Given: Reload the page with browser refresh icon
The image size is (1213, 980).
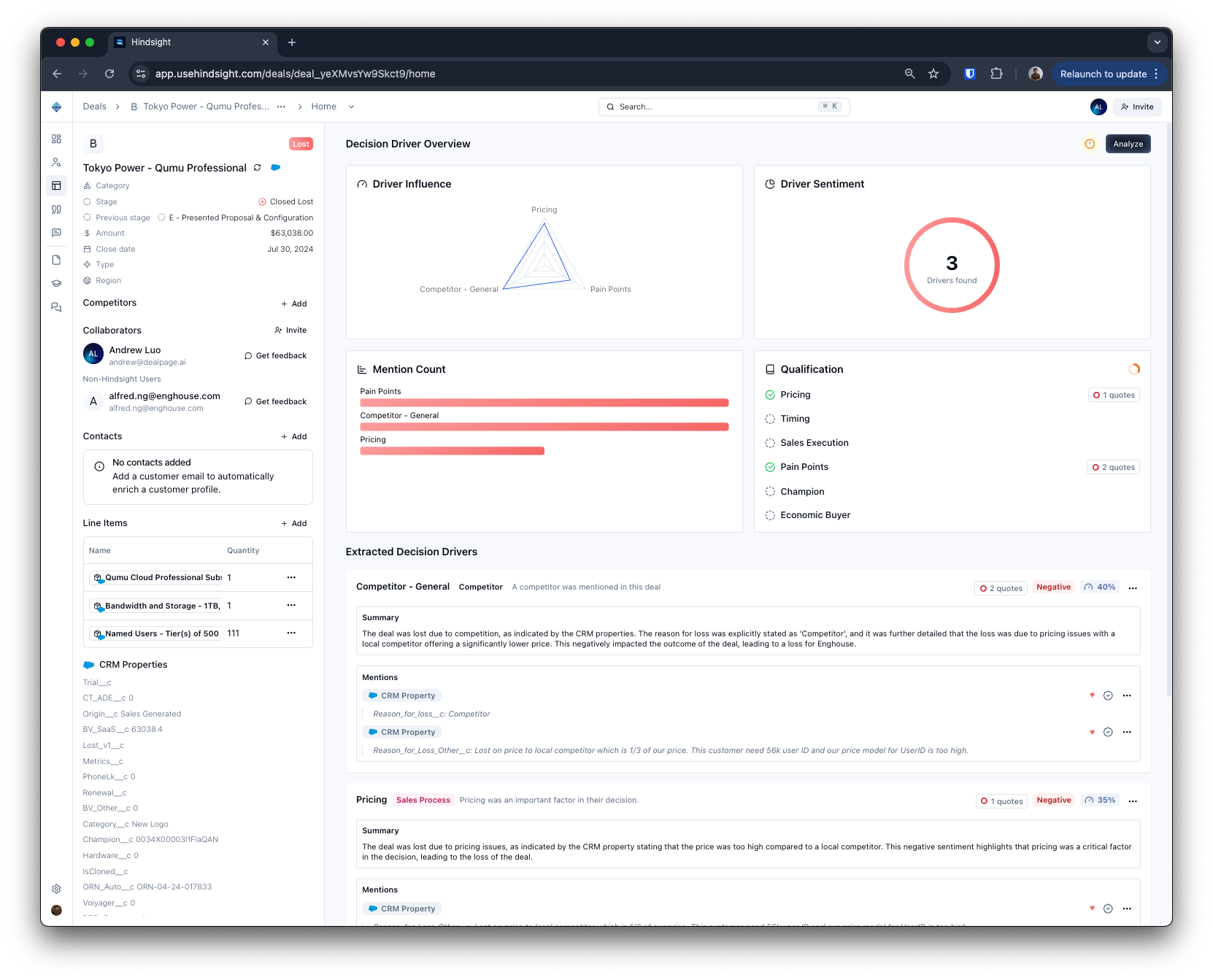Looking at the screenshot, I should [x=109, y=74].
